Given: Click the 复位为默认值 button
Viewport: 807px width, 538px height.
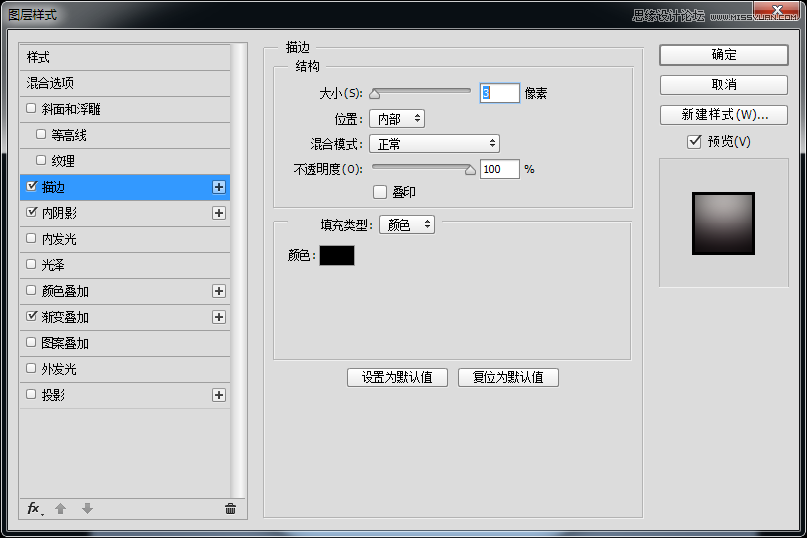Looking at the screenshot, I should 508,377.
